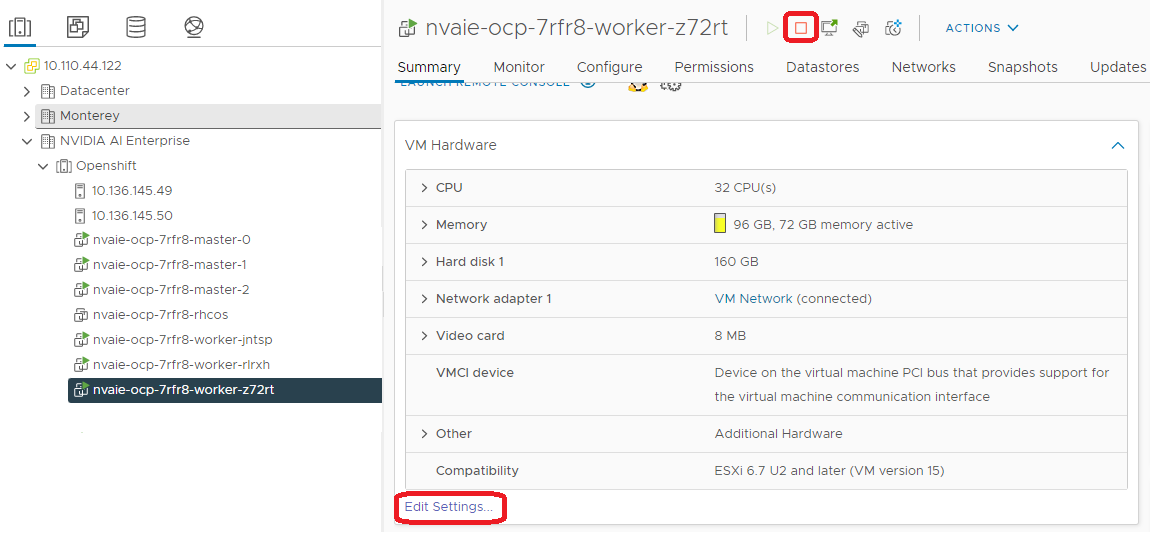Viewport: 1150px width, 541px height.
Task: Click the Power Off stop icon
Action: coord(800,28)
